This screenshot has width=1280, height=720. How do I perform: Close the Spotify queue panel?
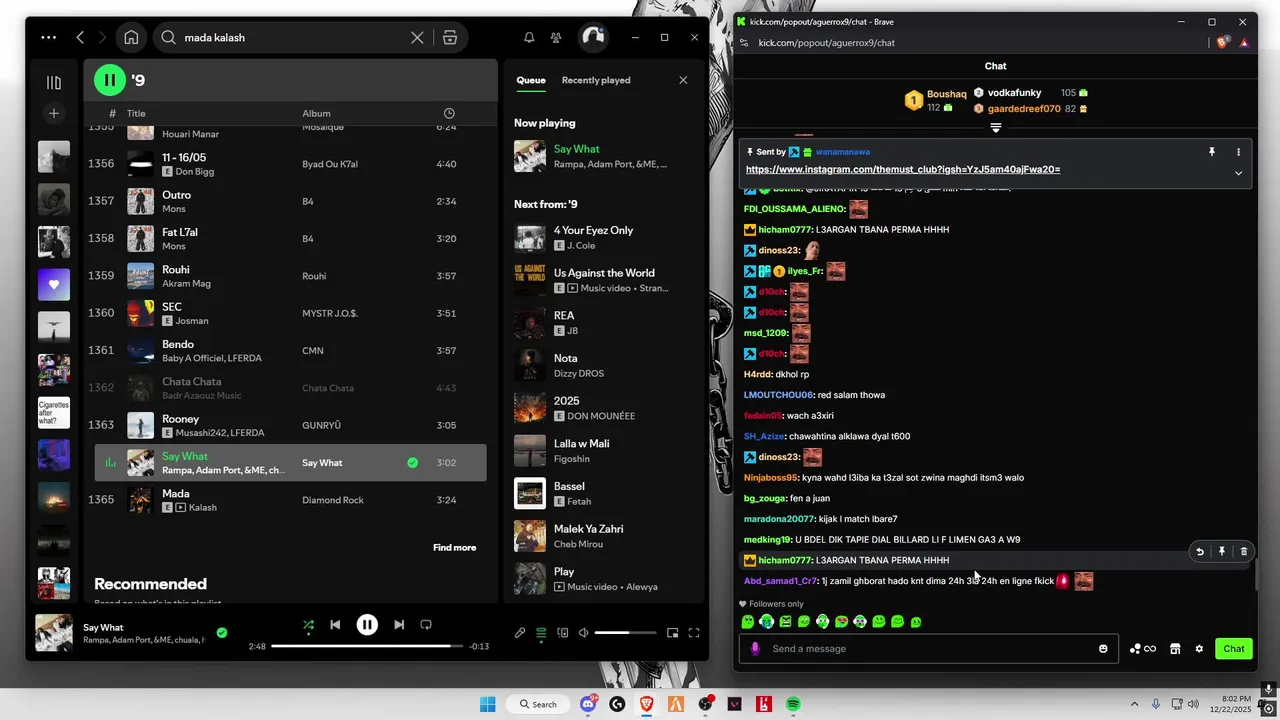click(x=683, y=80)
